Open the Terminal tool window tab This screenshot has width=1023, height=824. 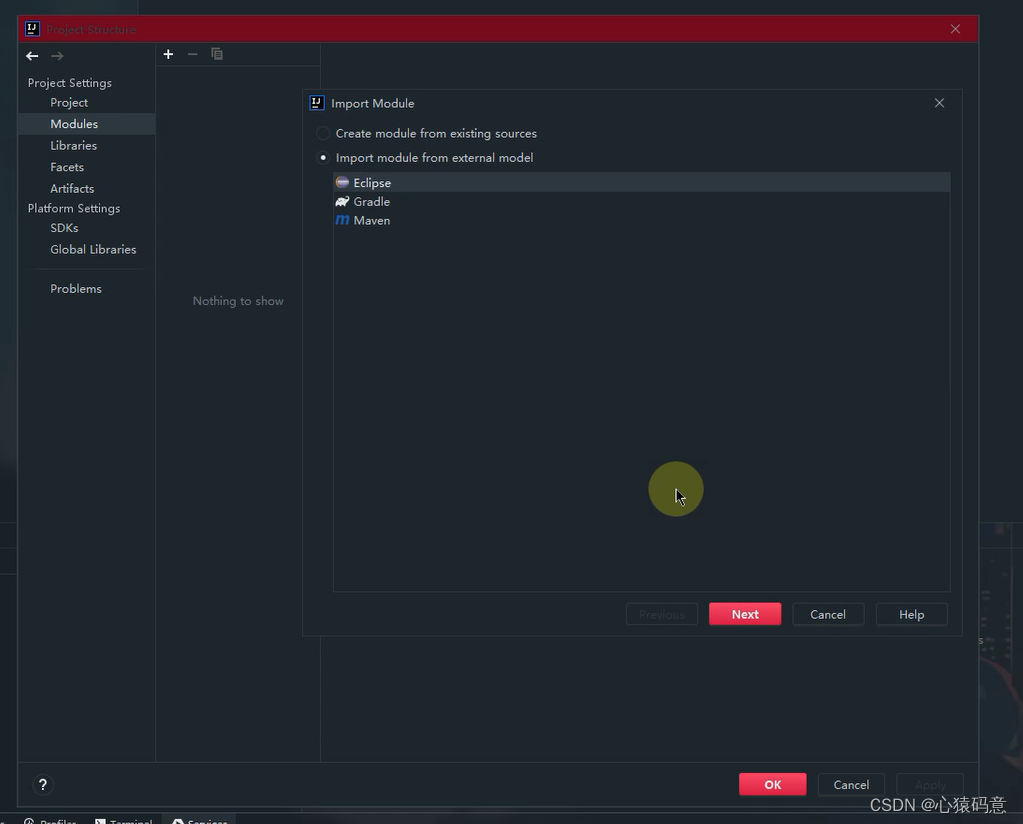124,821
